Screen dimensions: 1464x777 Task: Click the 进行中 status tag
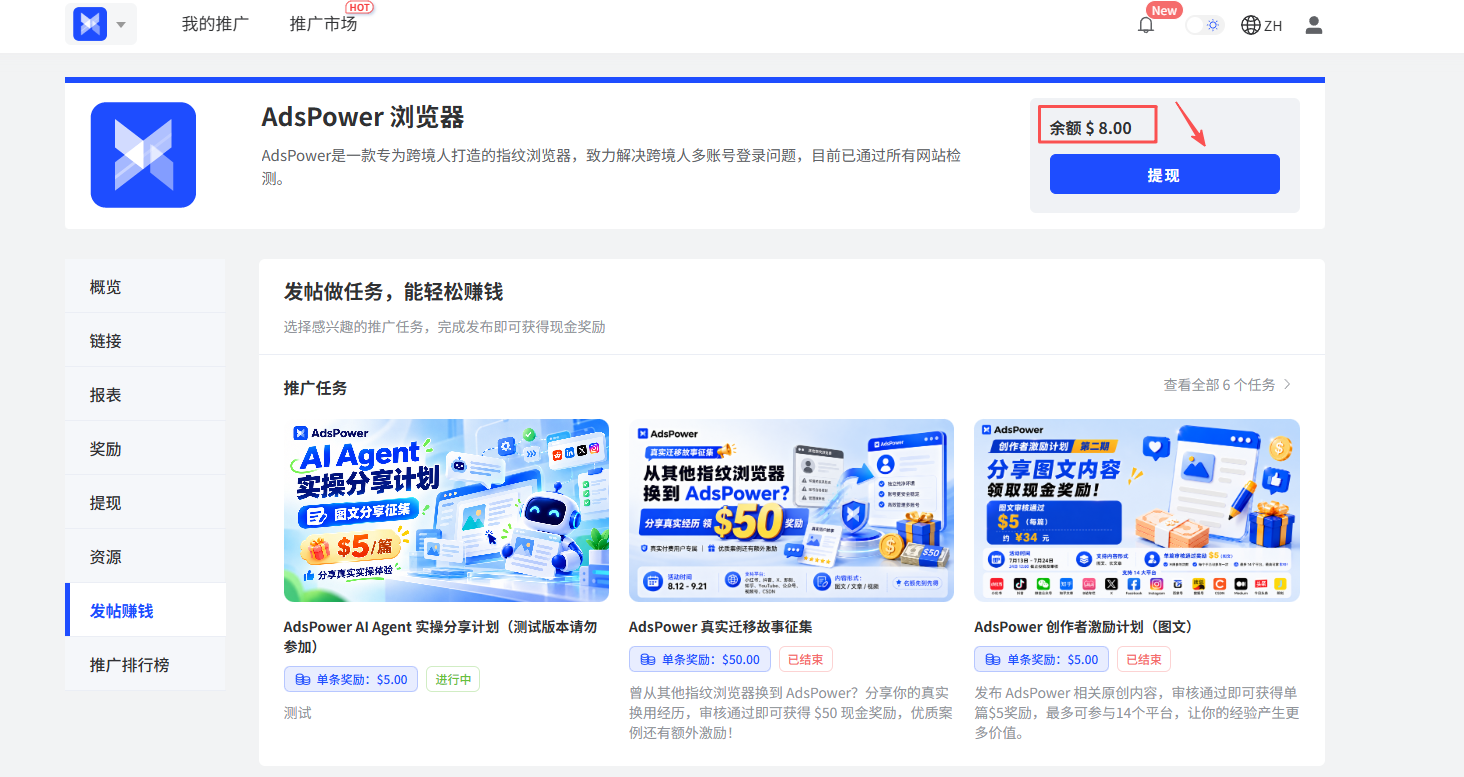(x=453, y=679)
